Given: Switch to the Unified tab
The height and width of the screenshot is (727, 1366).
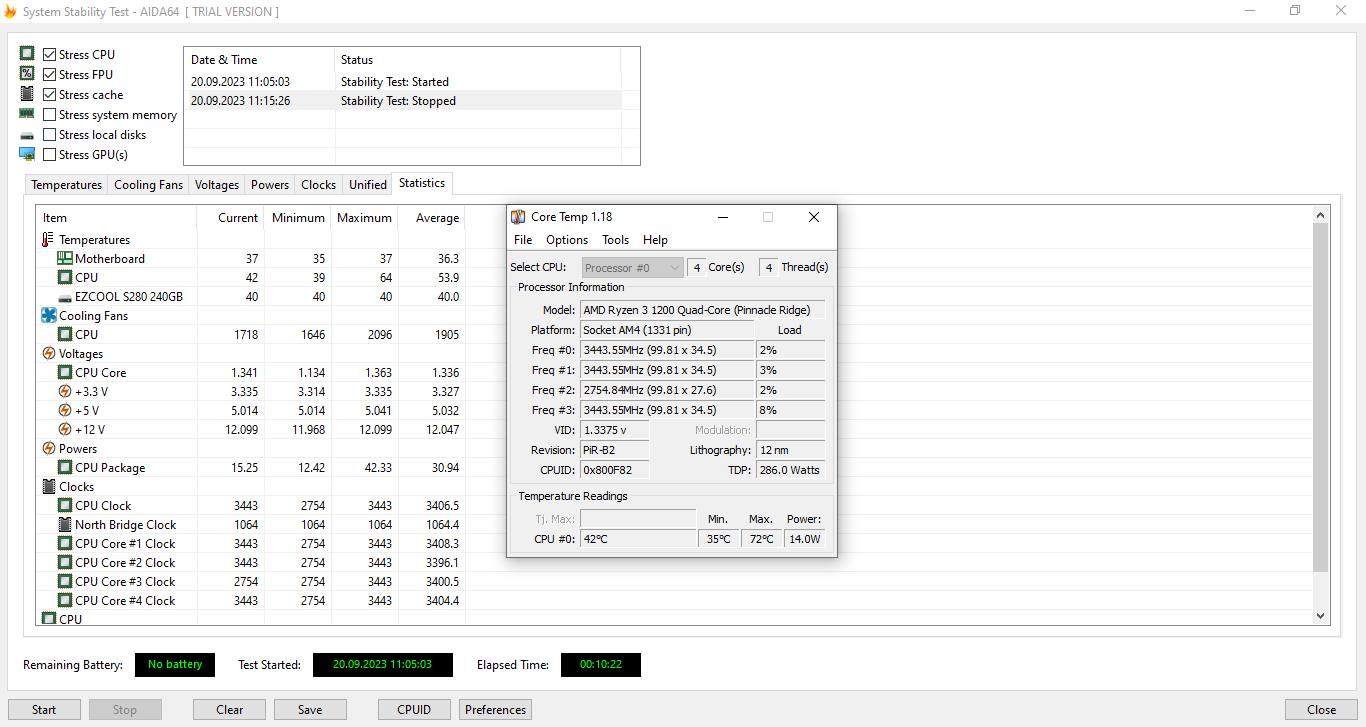Looking at the screenshot, I should [x=368, y=185].
